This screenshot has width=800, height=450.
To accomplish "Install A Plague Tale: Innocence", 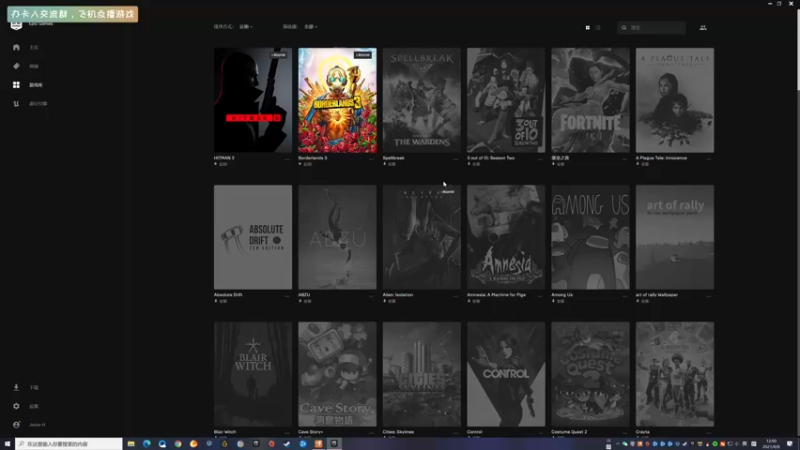I will click(x=642, y=164).
